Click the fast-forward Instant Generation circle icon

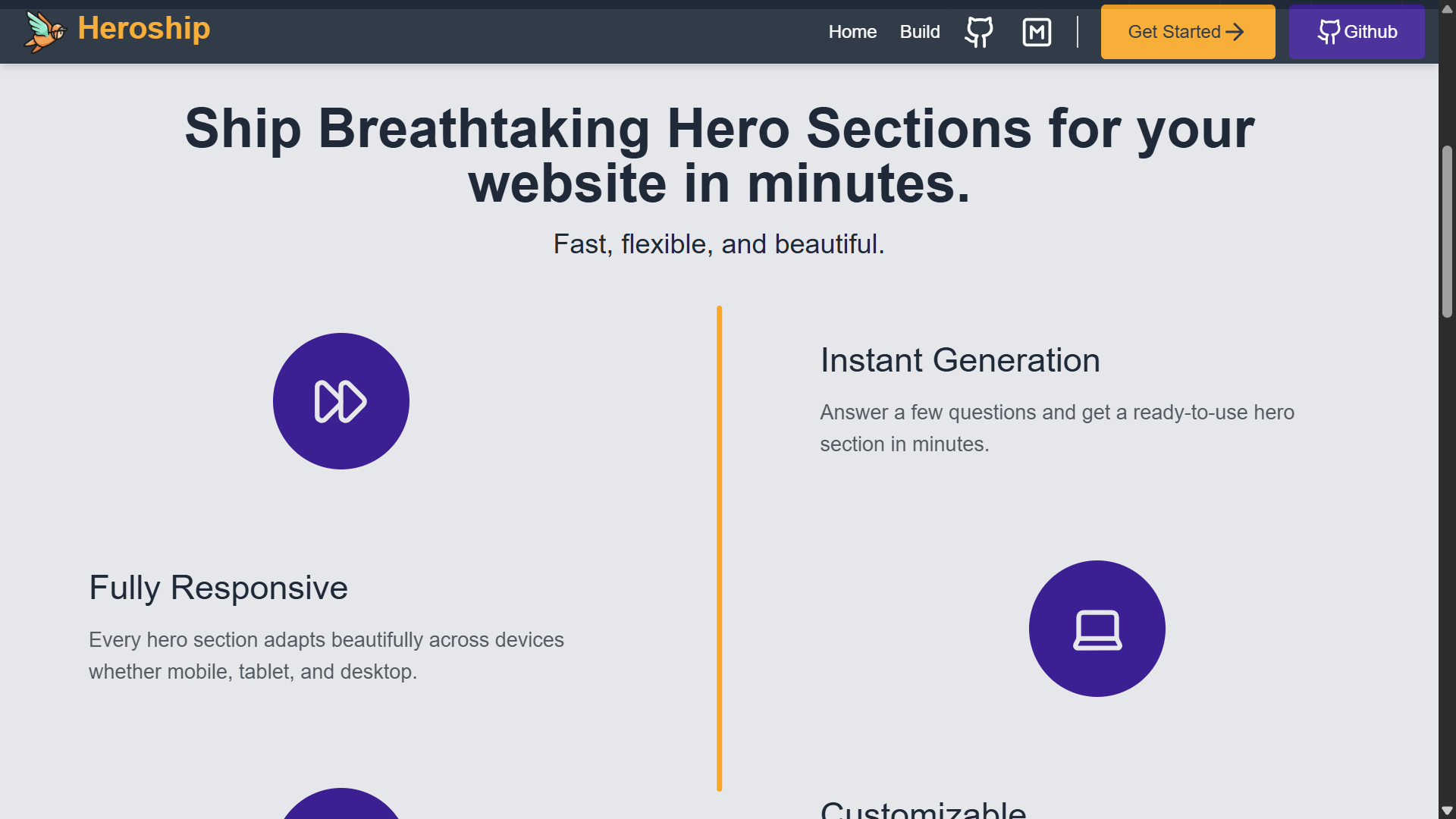(341, 401)
